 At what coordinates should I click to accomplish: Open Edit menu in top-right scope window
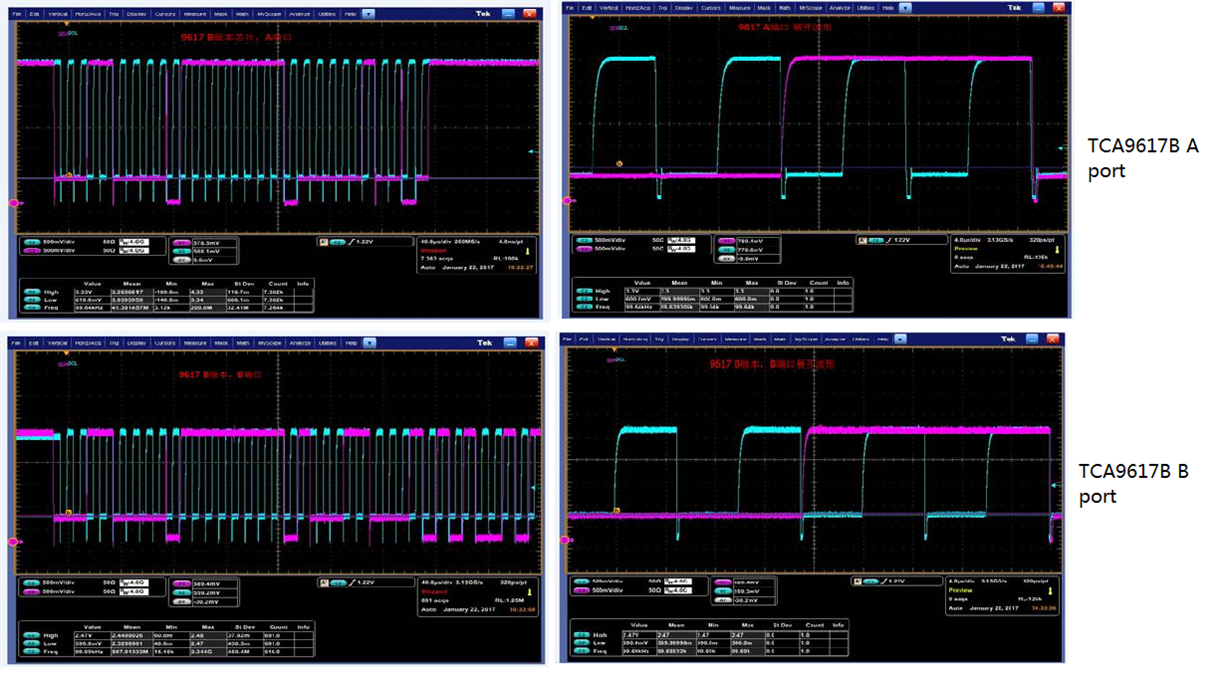pyautogui.click(x=587, y=8)
